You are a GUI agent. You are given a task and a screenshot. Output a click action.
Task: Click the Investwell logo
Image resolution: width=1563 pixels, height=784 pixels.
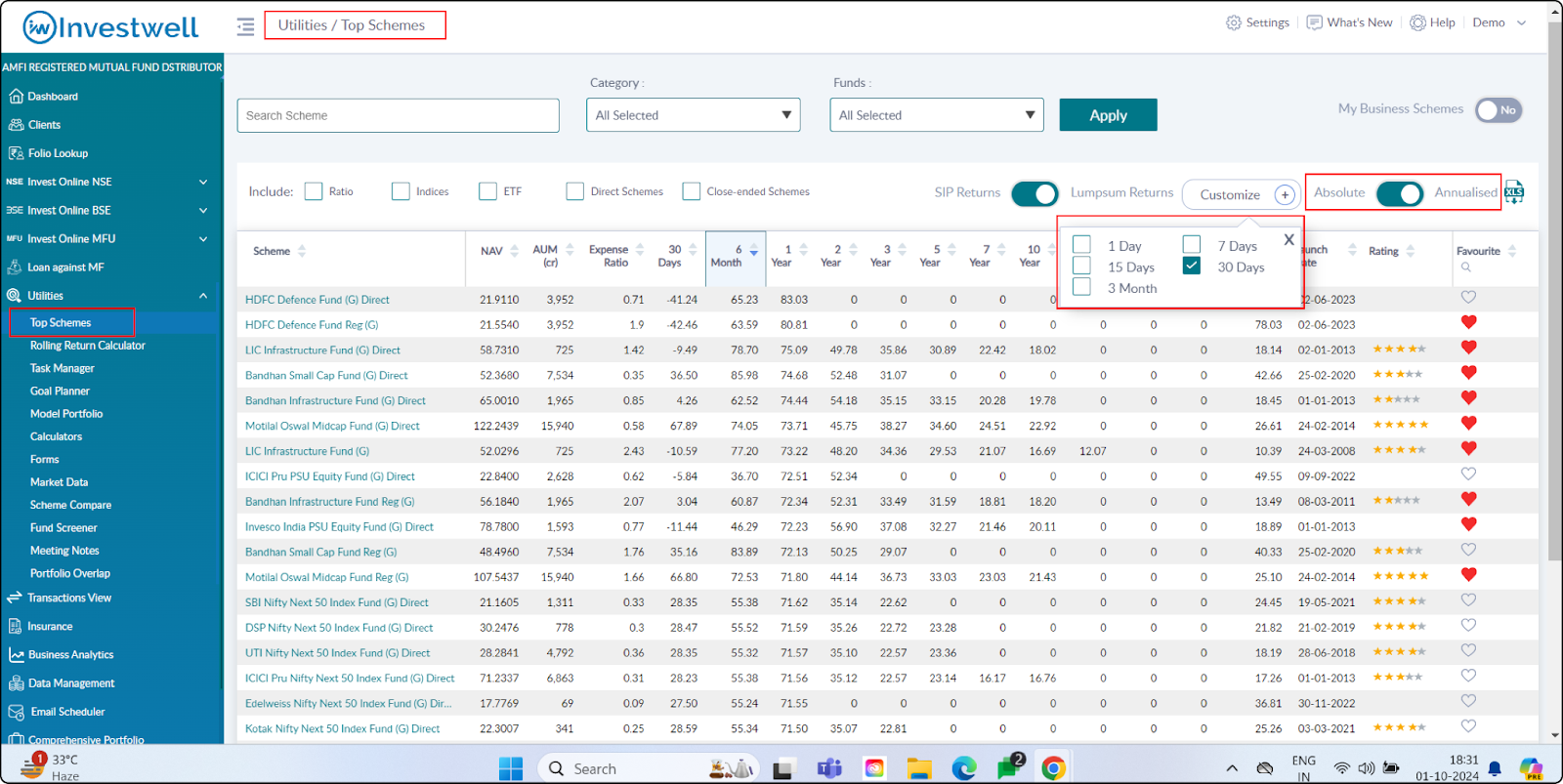coord(110,26)
